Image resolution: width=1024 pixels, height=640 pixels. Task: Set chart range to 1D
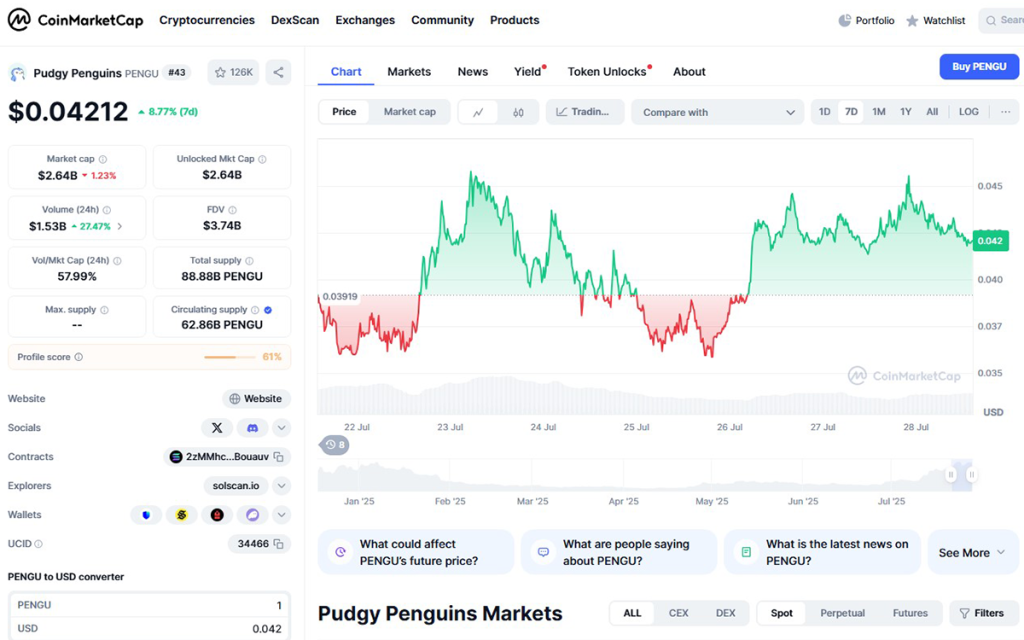825,112
